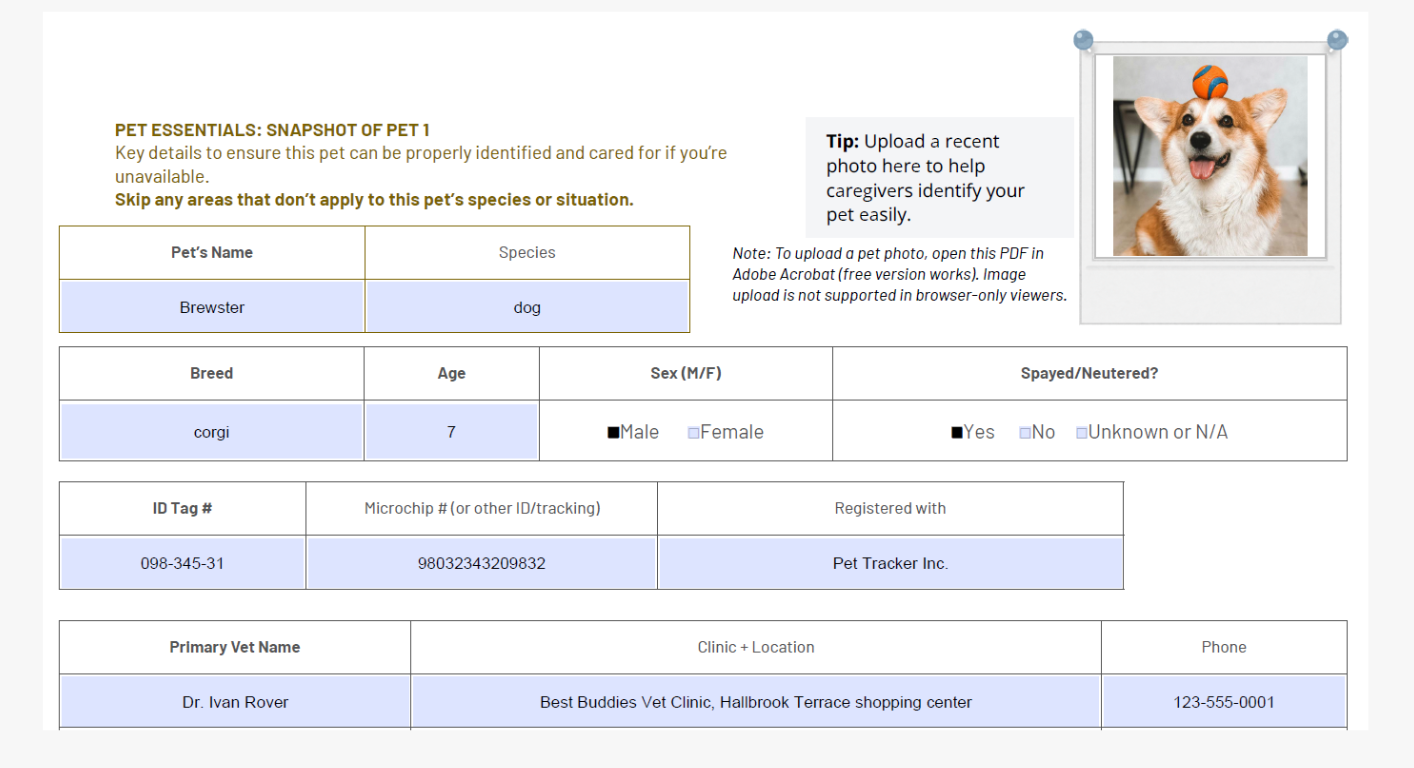Edit the Registered with field Pet Tracker Inc.

(x=890, y=563)
